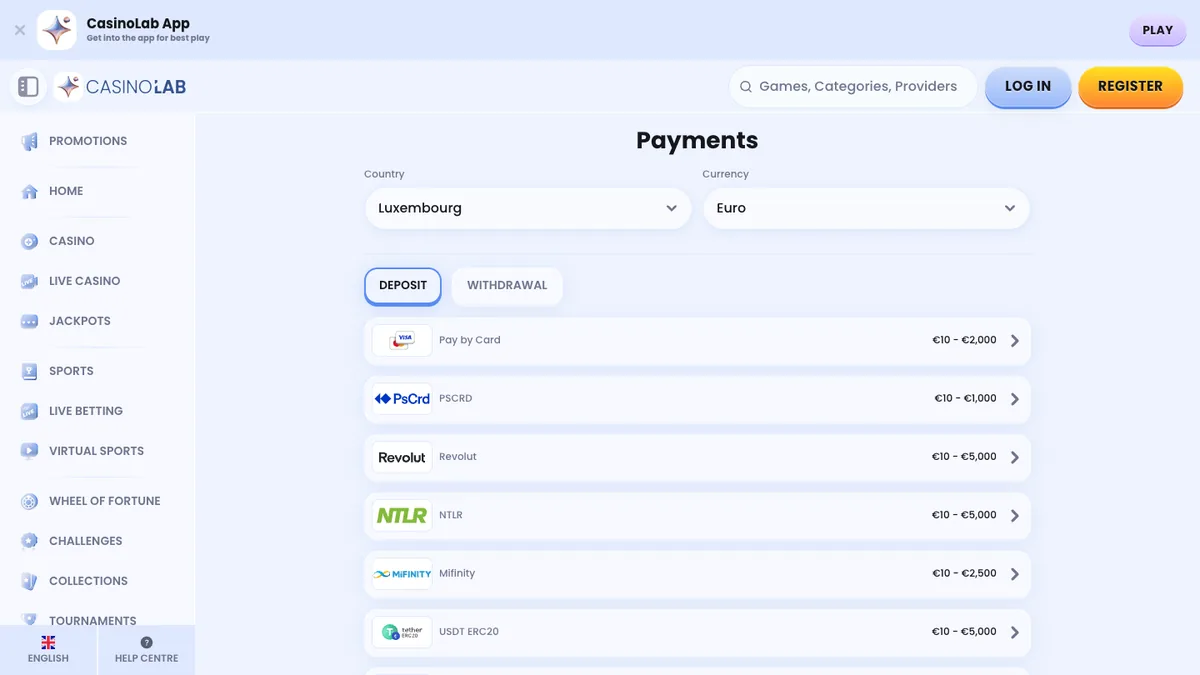
Task: Open COLLECTIONS in sidebar
Action: (x=89, y=581)
